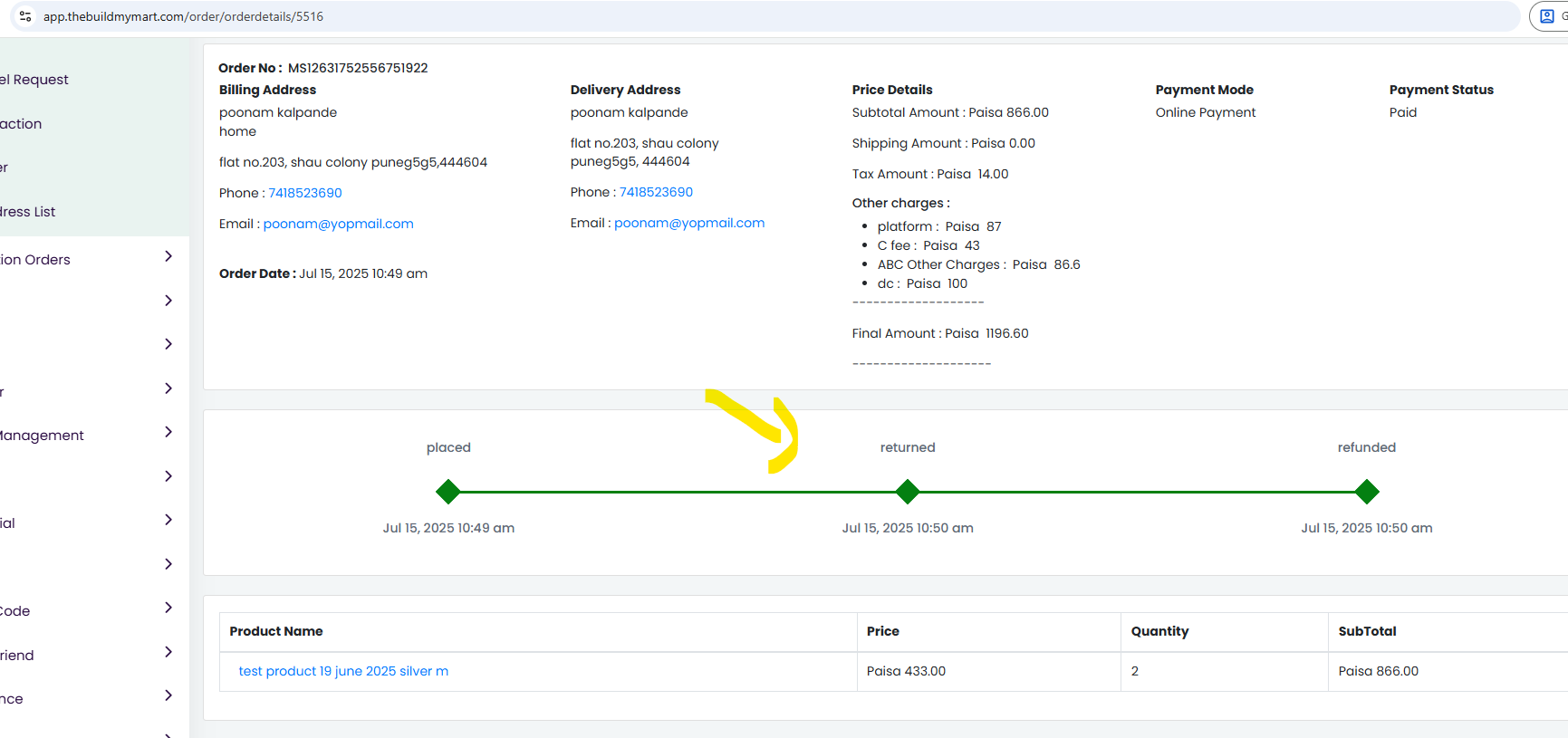Click billing phone number 7418523690
Viewport: 1568px width, 738px height.
[305, 193]
